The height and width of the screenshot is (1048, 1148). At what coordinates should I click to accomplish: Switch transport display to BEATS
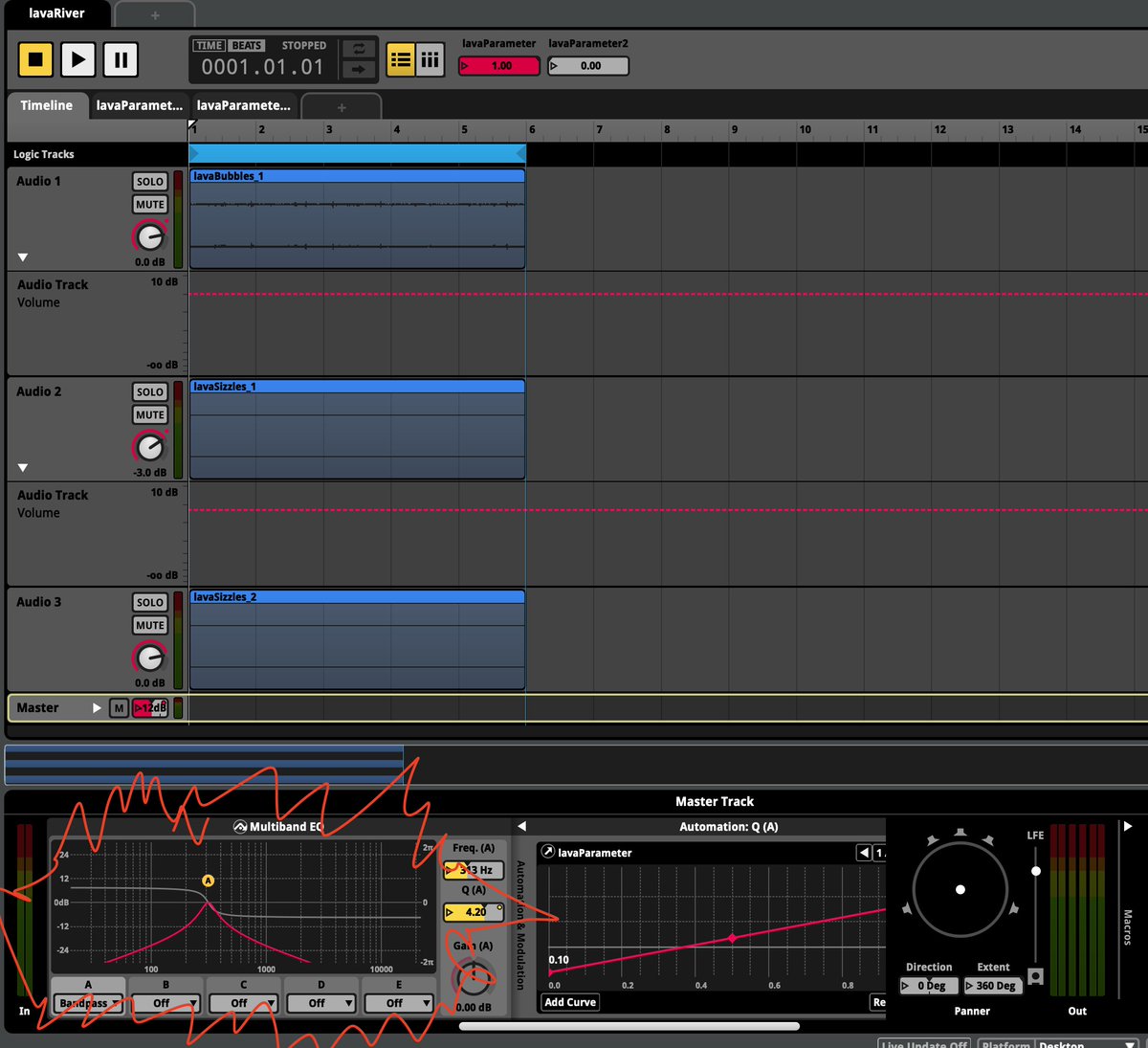(246, 45)
